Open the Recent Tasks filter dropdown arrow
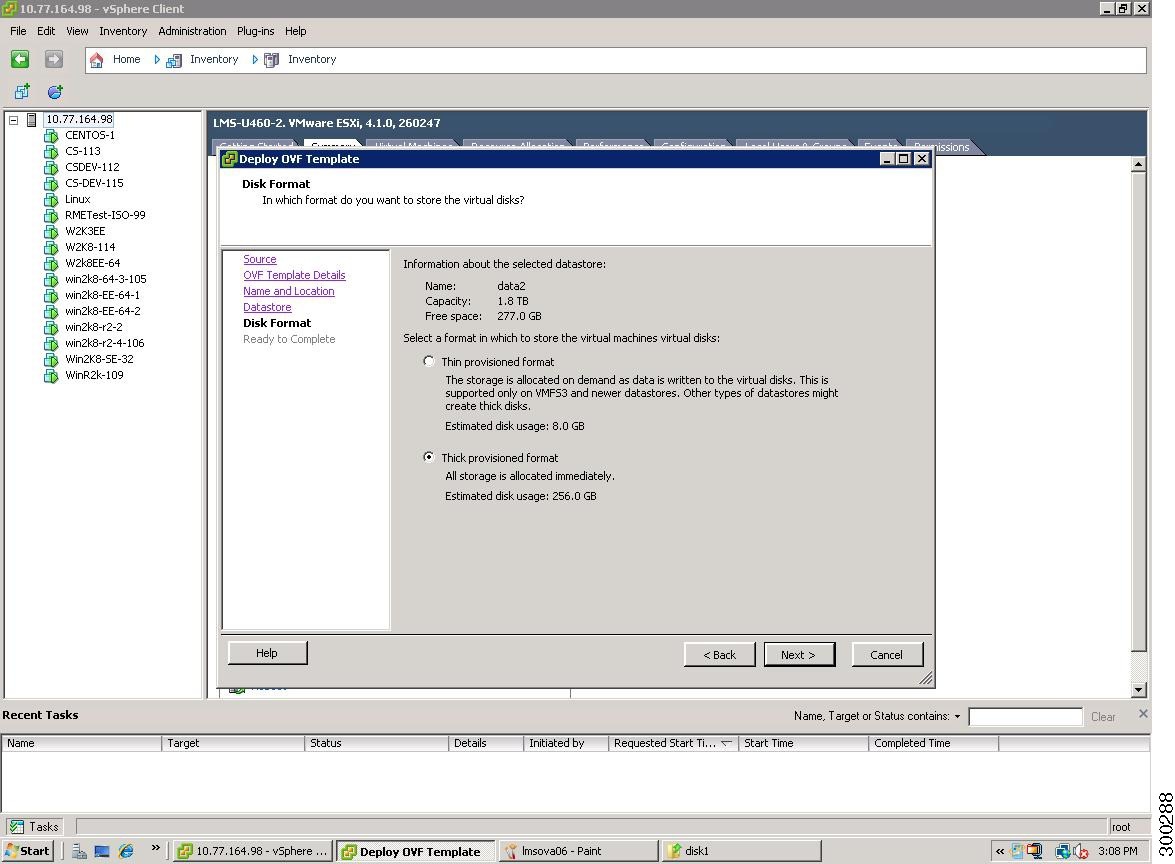This screenshot has height=864, width=1175. point(957,716)
